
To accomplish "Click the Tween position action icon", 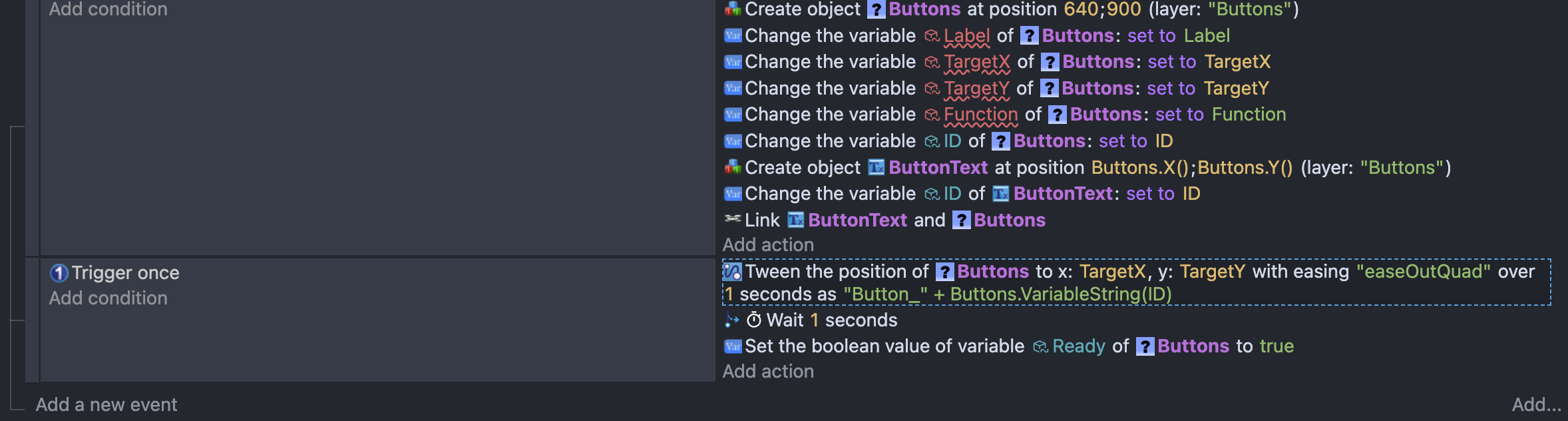I will coord(732,272).
